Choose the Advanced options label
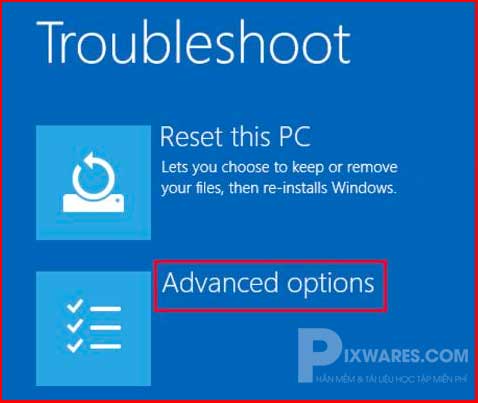 pos(268,284)
